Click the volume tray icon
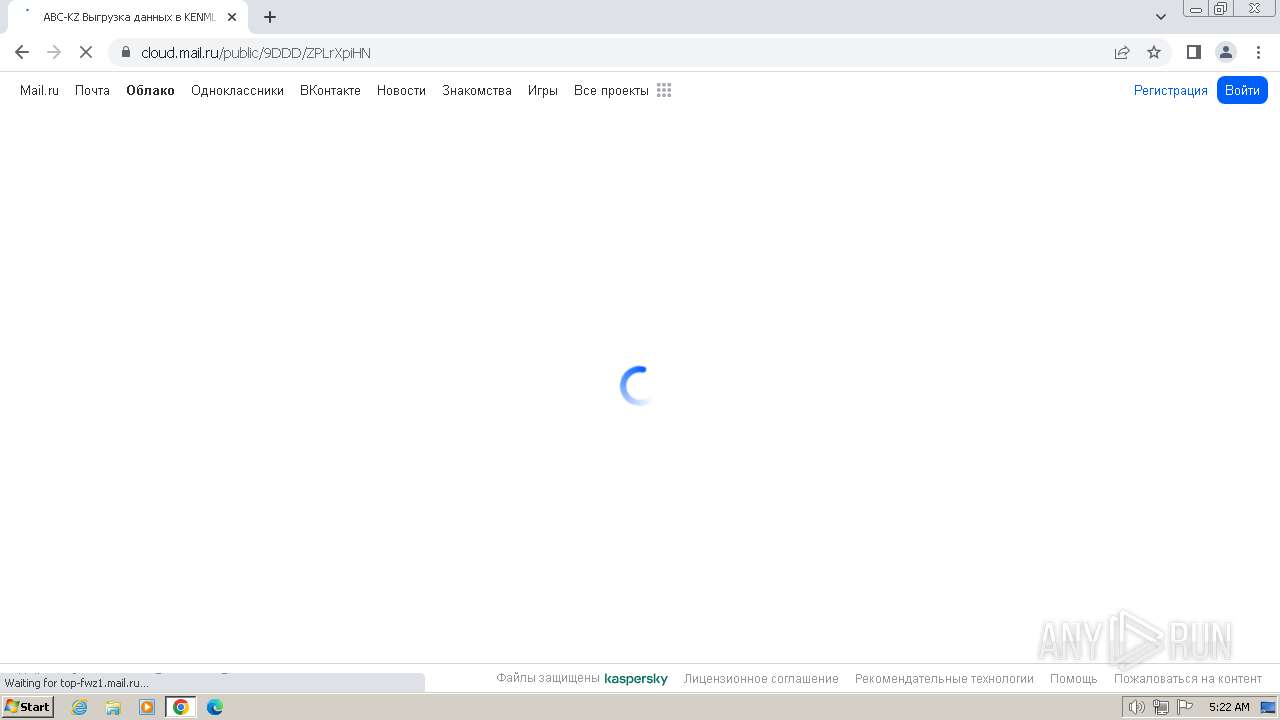This screenshot has height=720, width=1280. (x=1136, y=707)
